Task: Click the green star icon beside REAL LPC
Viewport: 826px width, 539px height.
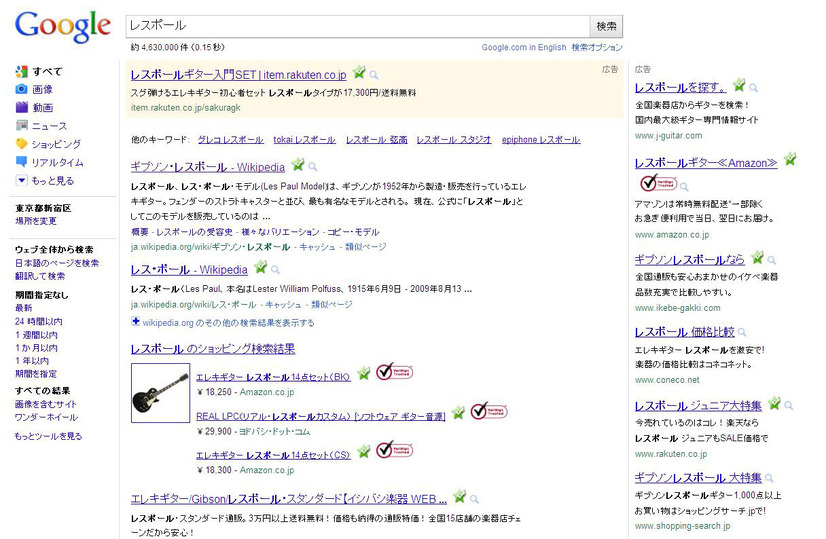Action: 458,413
